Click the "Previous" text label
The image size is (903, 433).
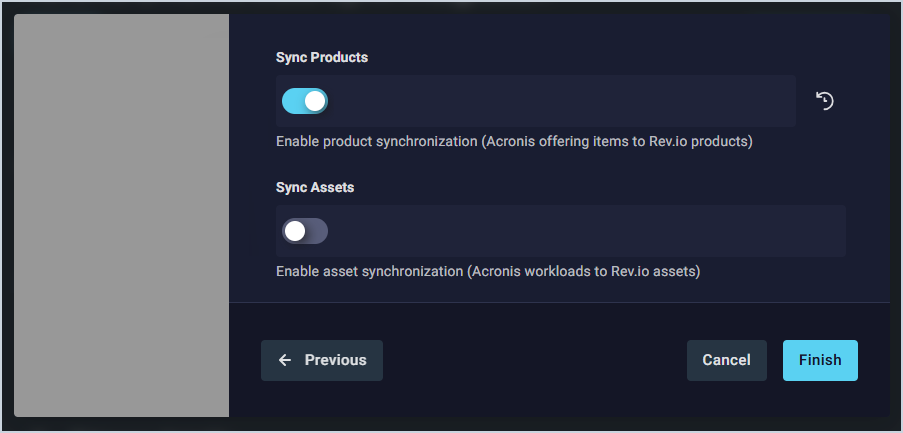click(x=336, y=360)
